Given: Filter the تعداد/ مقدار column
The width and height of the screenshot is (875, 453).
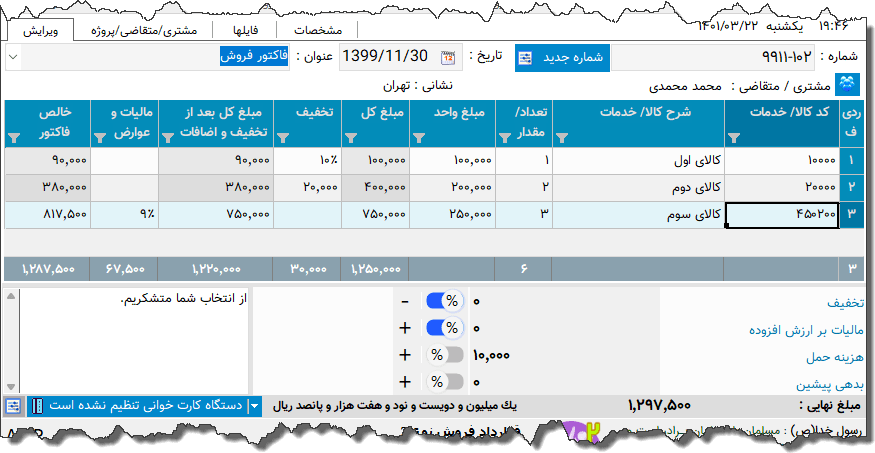Looking at the screenshot, I should [505, 138].
